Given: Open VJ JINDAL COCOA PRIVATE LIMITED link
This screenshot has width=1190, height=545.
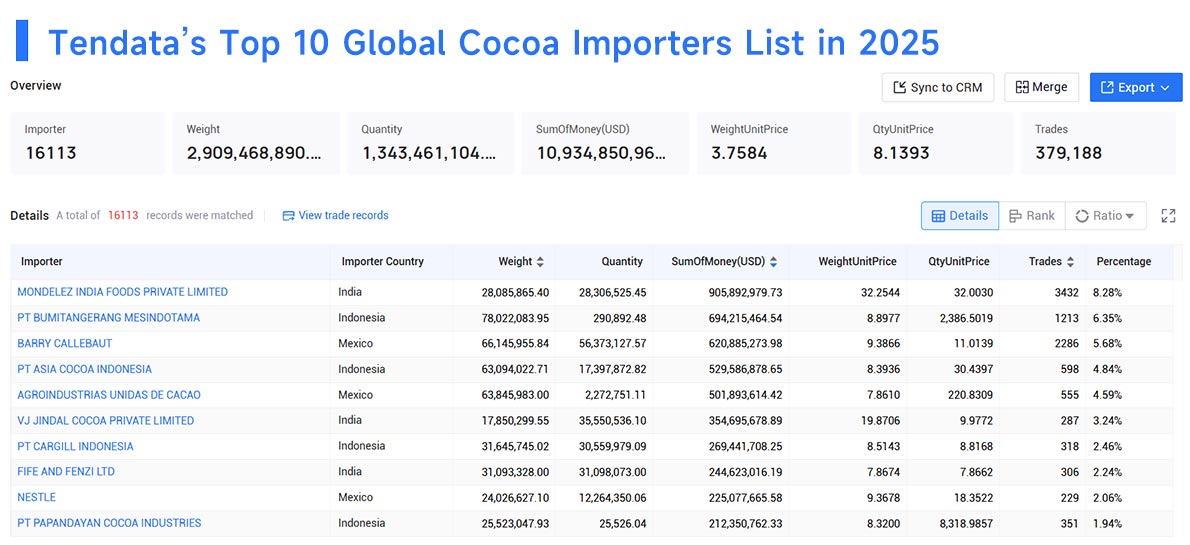Looking at the screenshot, I should point(105,421).
